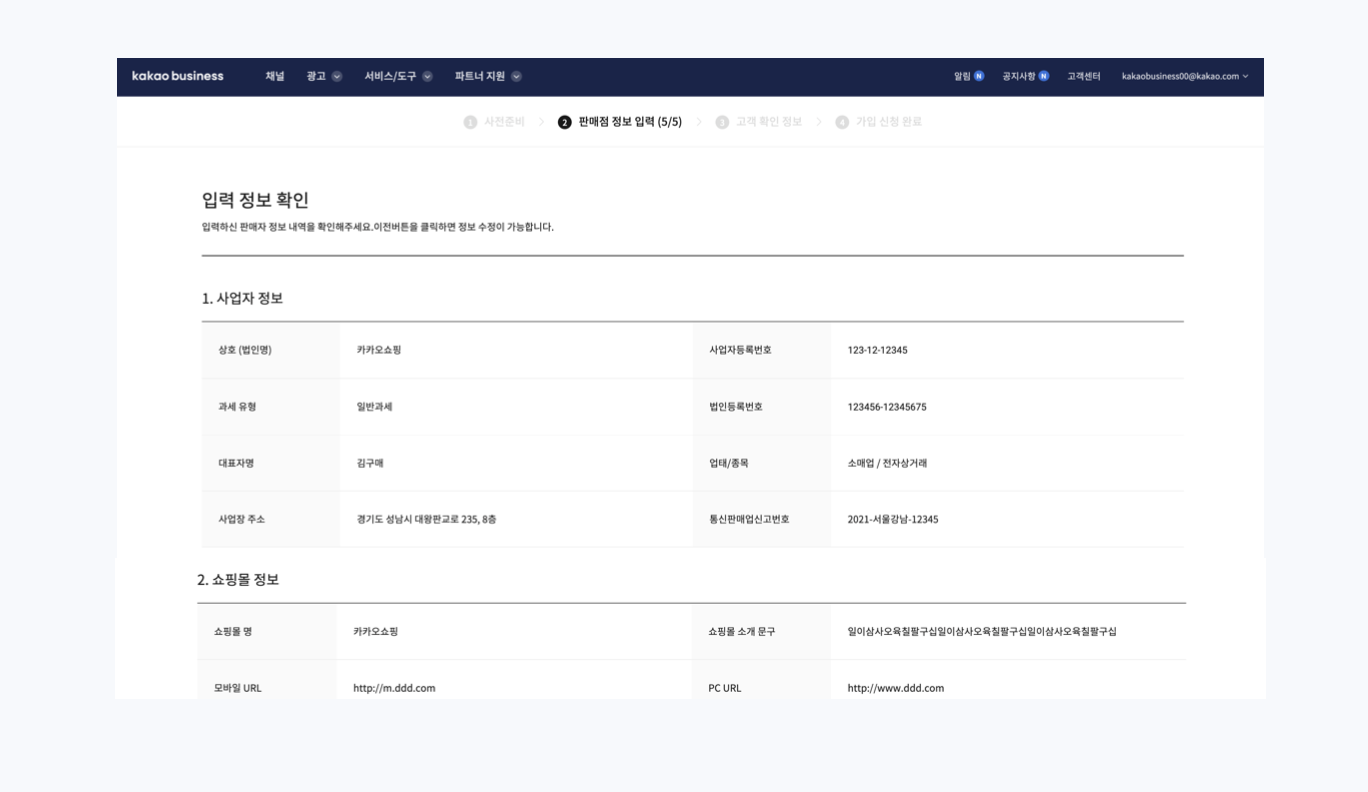The image size is (1368, 792).
Task: Click the PC URL label
Action: pos(725,688)
